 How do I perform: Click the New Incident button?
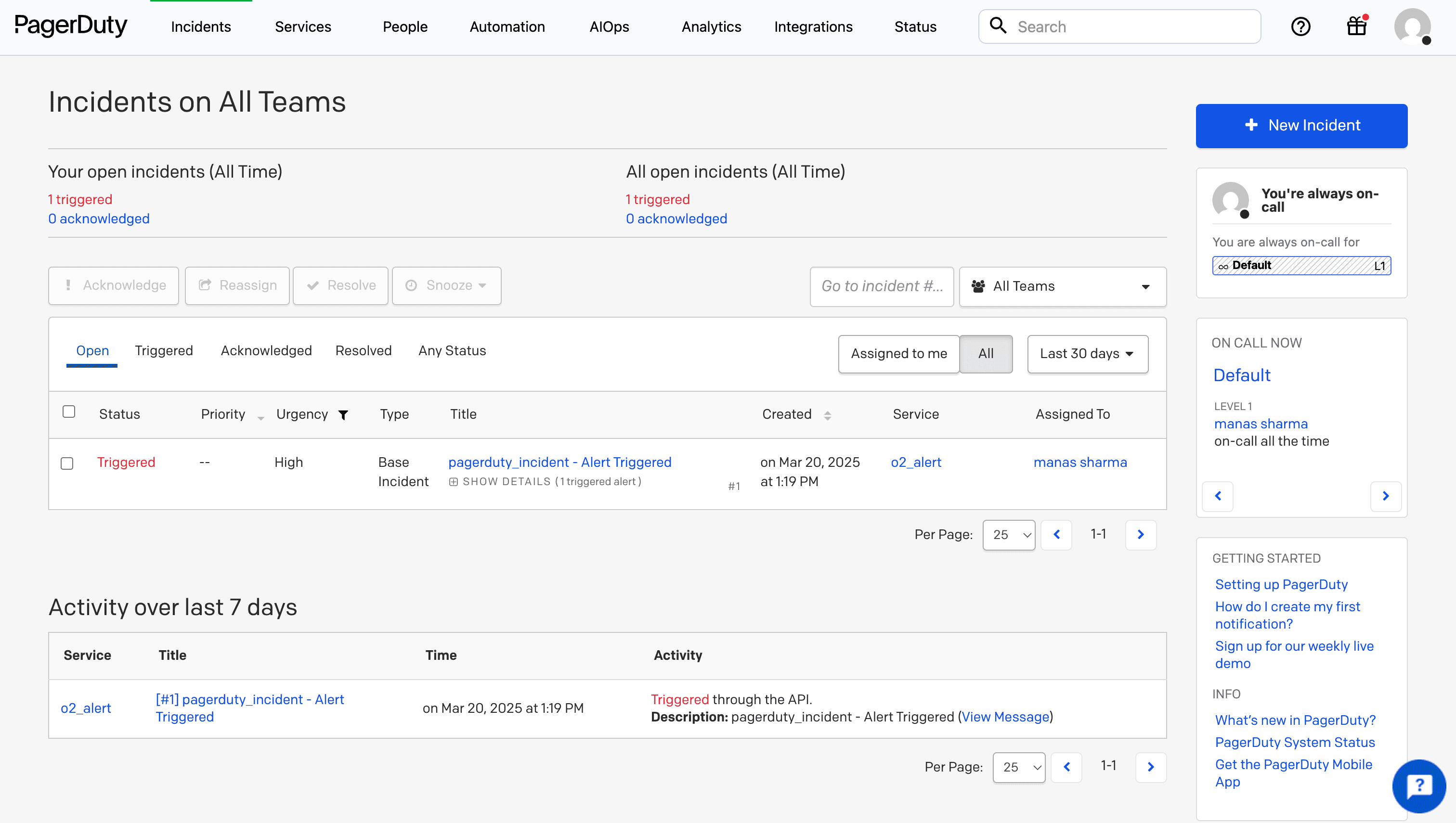pos(1301,126)
